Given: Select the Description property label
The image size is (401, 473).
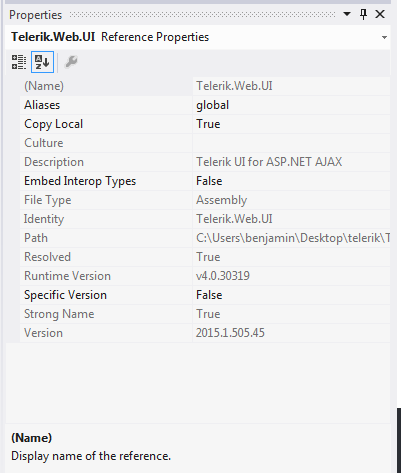Looking at the screenshot, I should tap(54, 162).
